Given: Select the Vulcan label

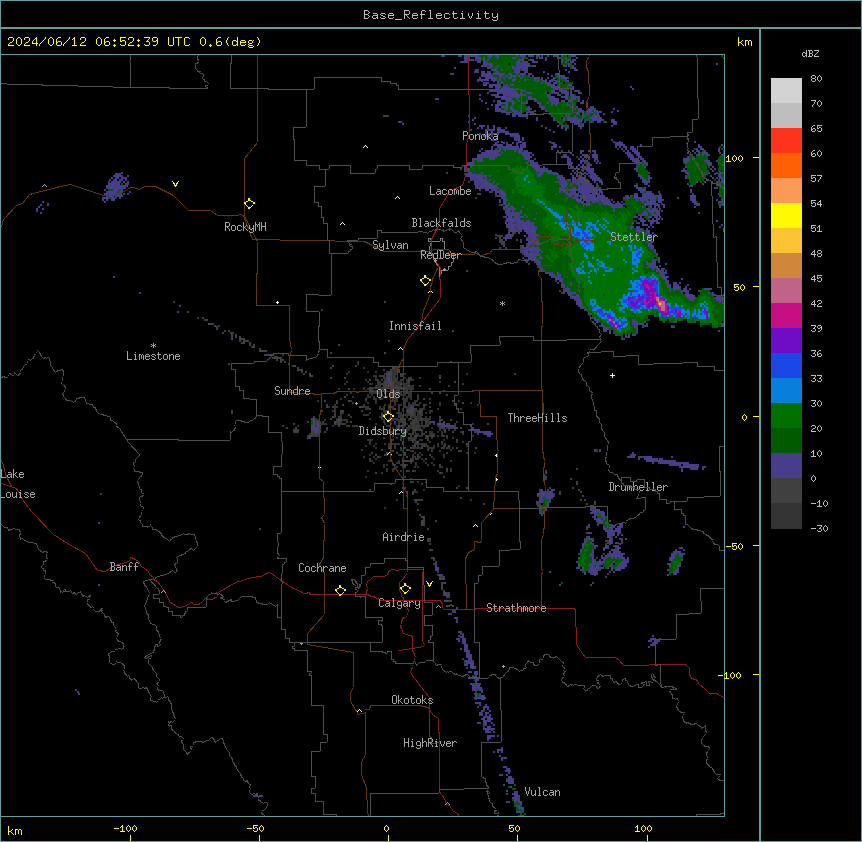Looking at the screenshot, I should (543, 792).
